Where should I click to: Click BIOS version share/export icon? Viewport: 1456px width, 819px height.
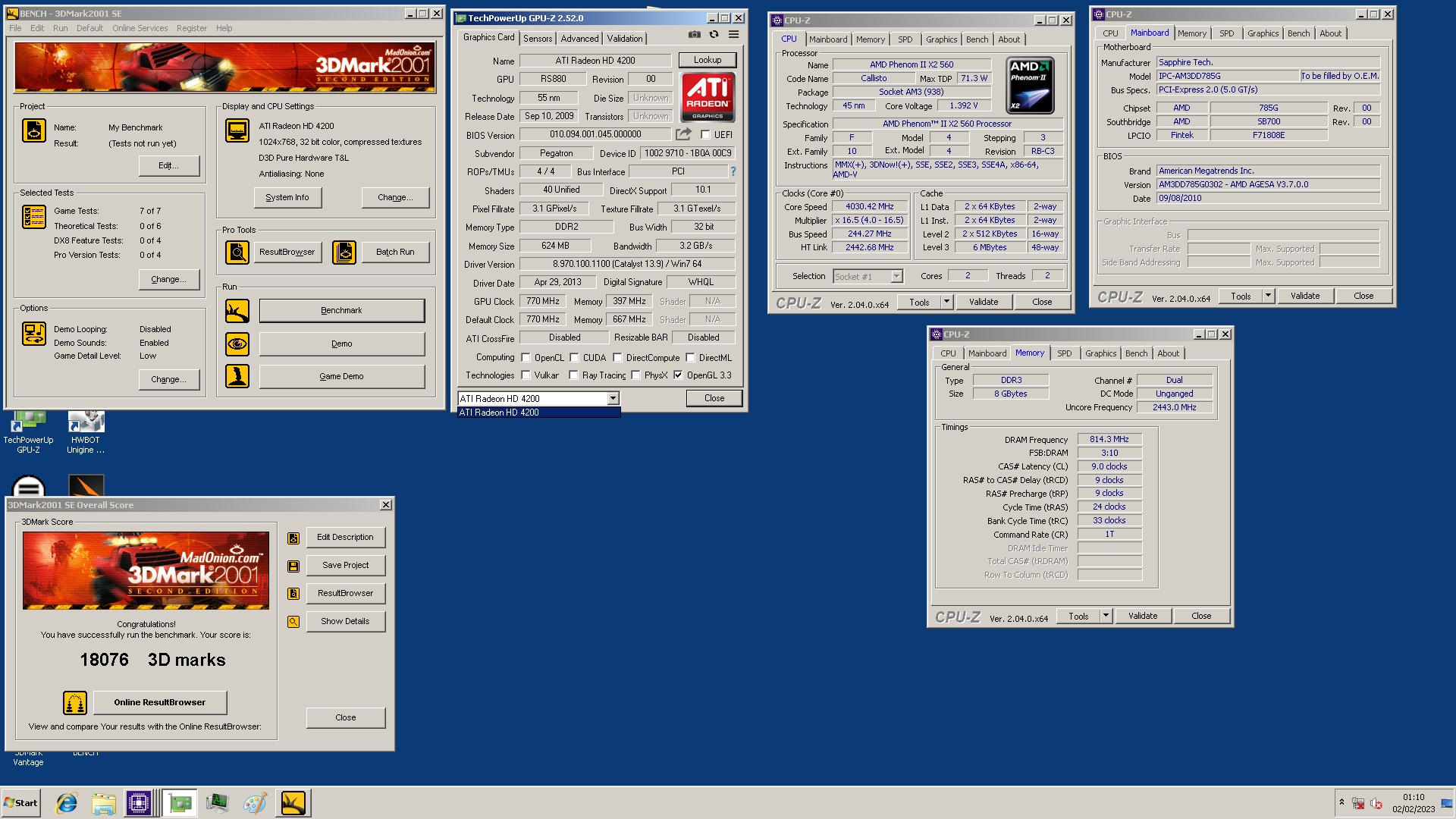point(683,134)
